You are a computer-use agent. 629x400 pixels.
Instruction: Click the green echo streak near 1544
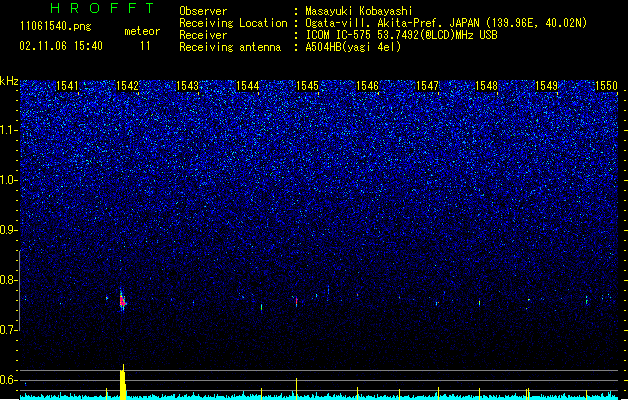point(262,307)
